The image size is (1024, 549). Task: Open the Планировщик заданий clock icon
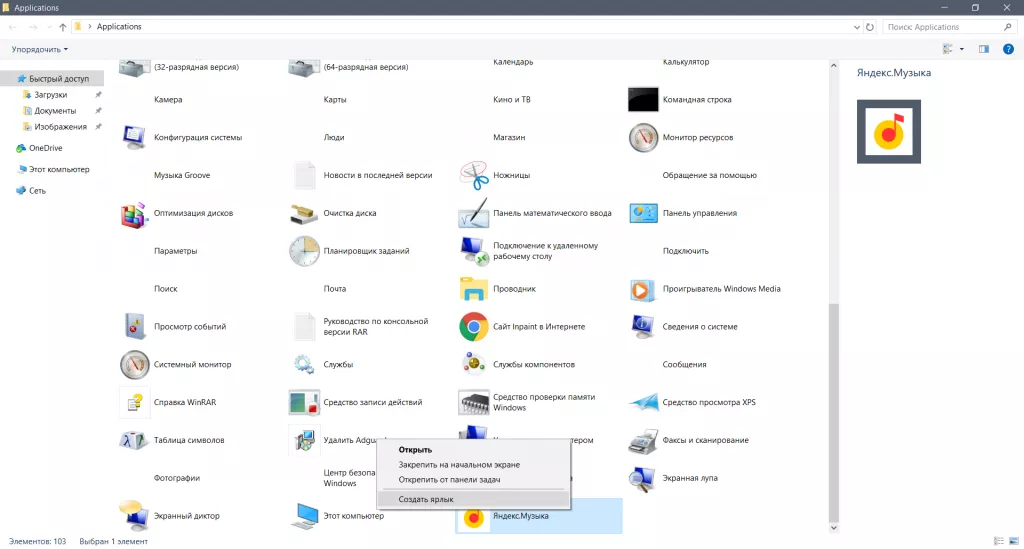(x=304, y=252)
